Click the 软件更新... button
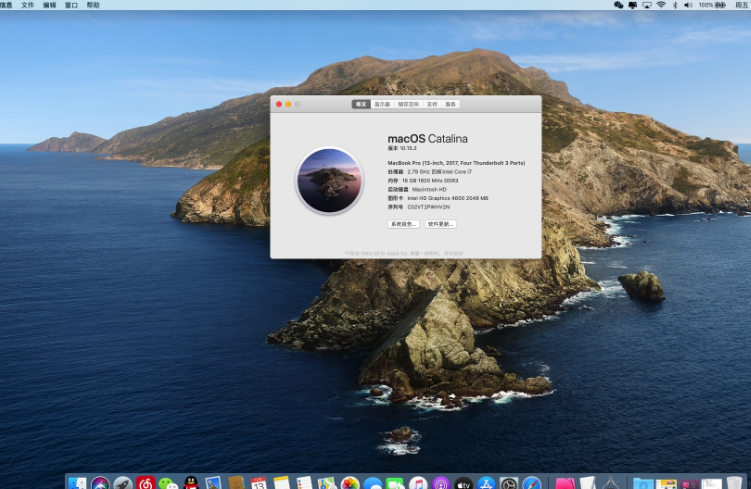 441,224
